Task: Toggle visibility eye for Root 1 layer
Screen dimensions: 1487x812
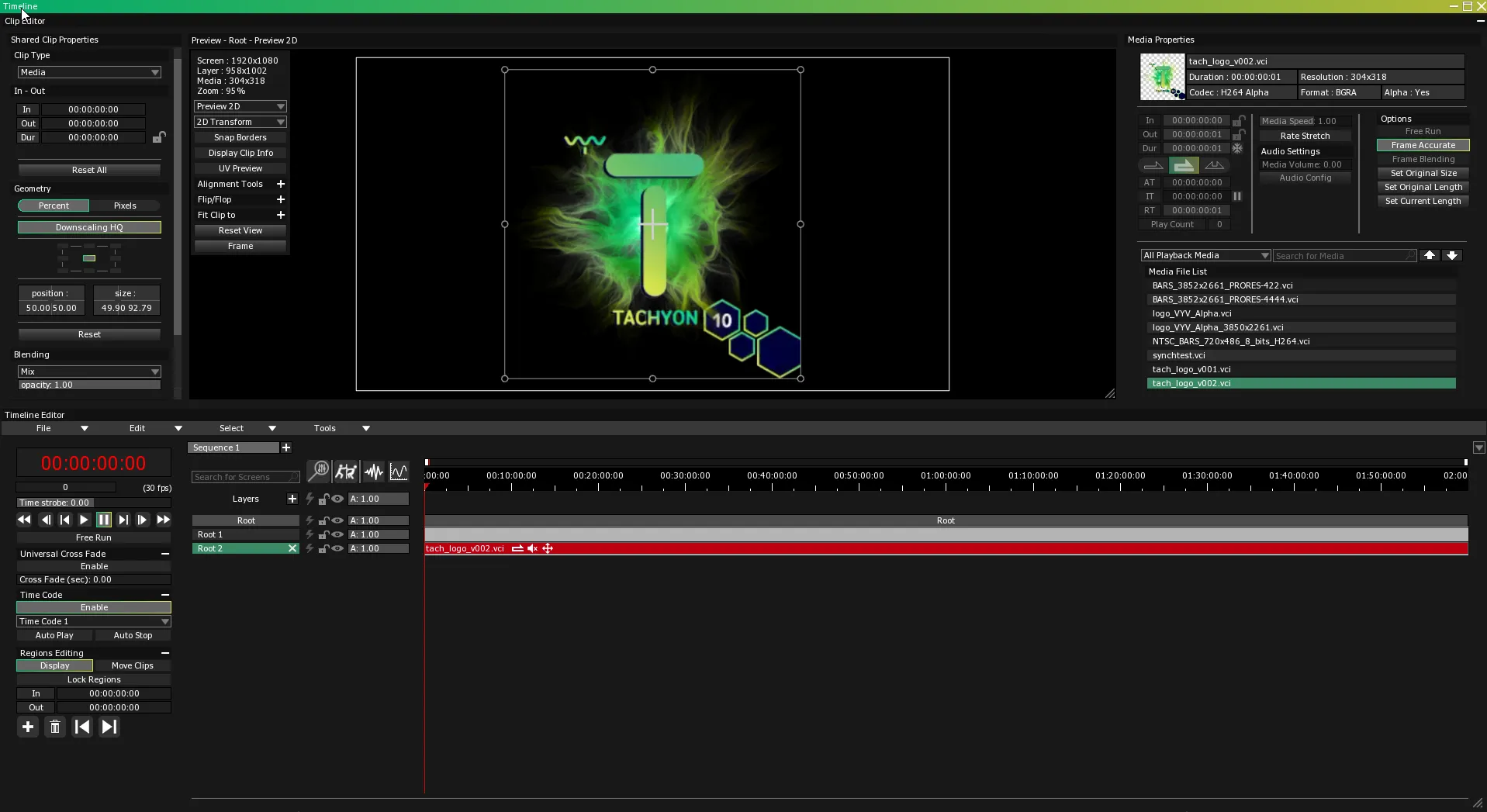Action: coord(337,534)
